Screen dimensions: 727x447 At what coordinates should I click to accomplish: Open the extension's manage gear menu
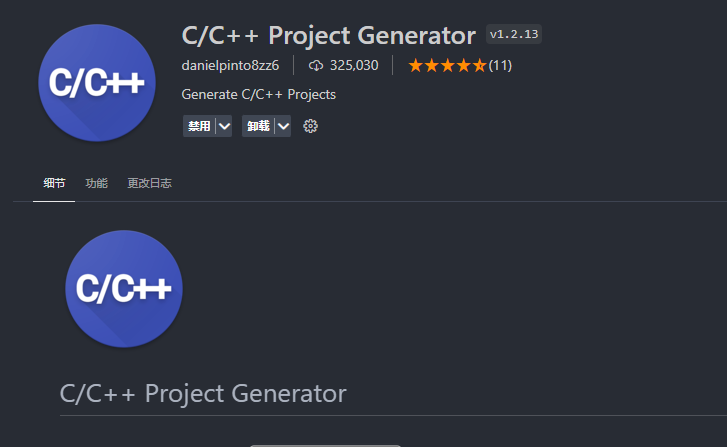(310, 126)
